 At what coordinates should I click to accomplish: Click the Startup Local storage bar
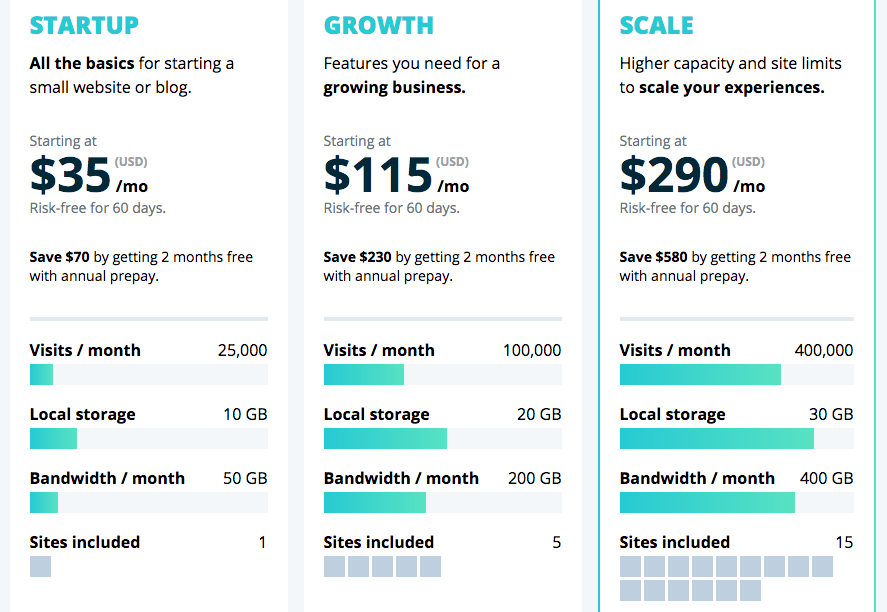pos(148,439)
